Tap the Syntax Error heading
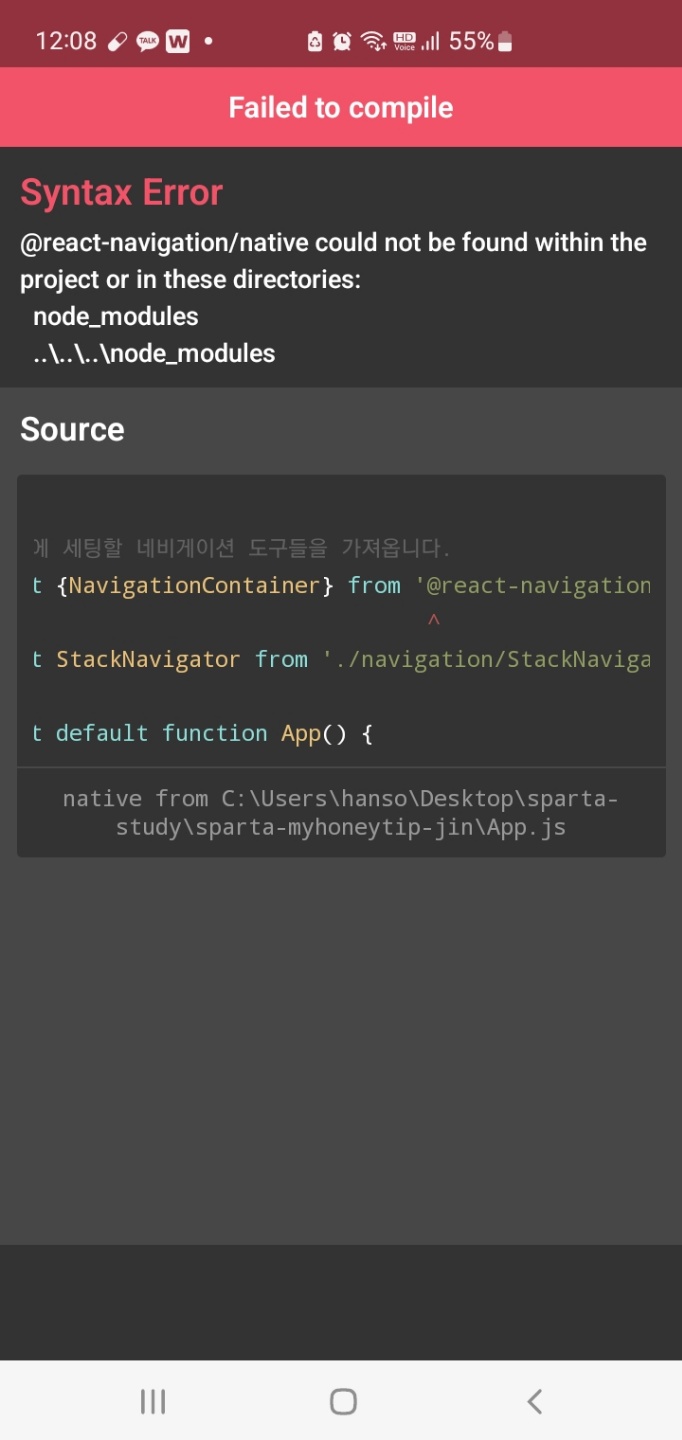 point(121,192)
